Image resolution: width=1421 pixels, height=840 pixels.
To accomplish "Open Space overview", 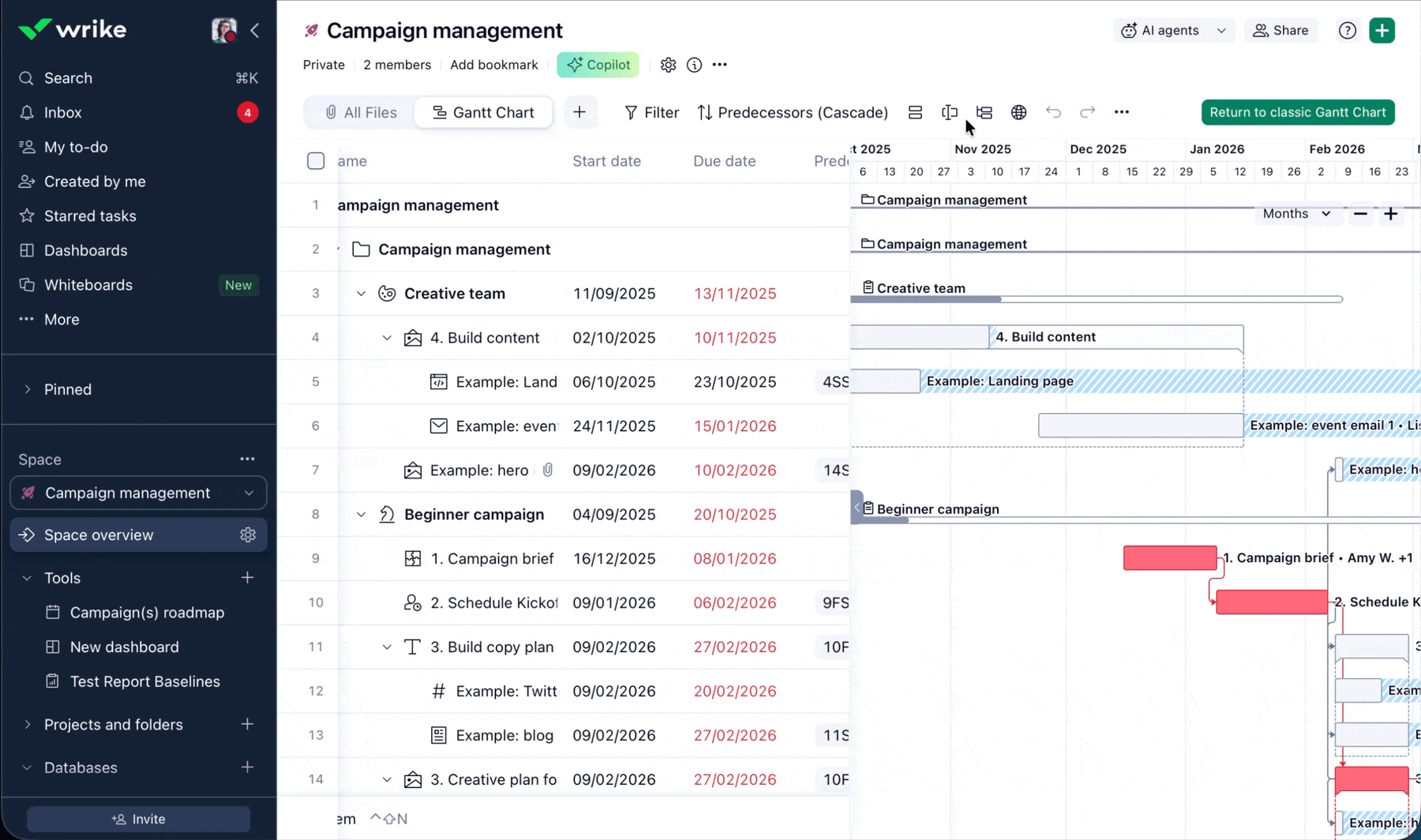I will coord(138,535).
